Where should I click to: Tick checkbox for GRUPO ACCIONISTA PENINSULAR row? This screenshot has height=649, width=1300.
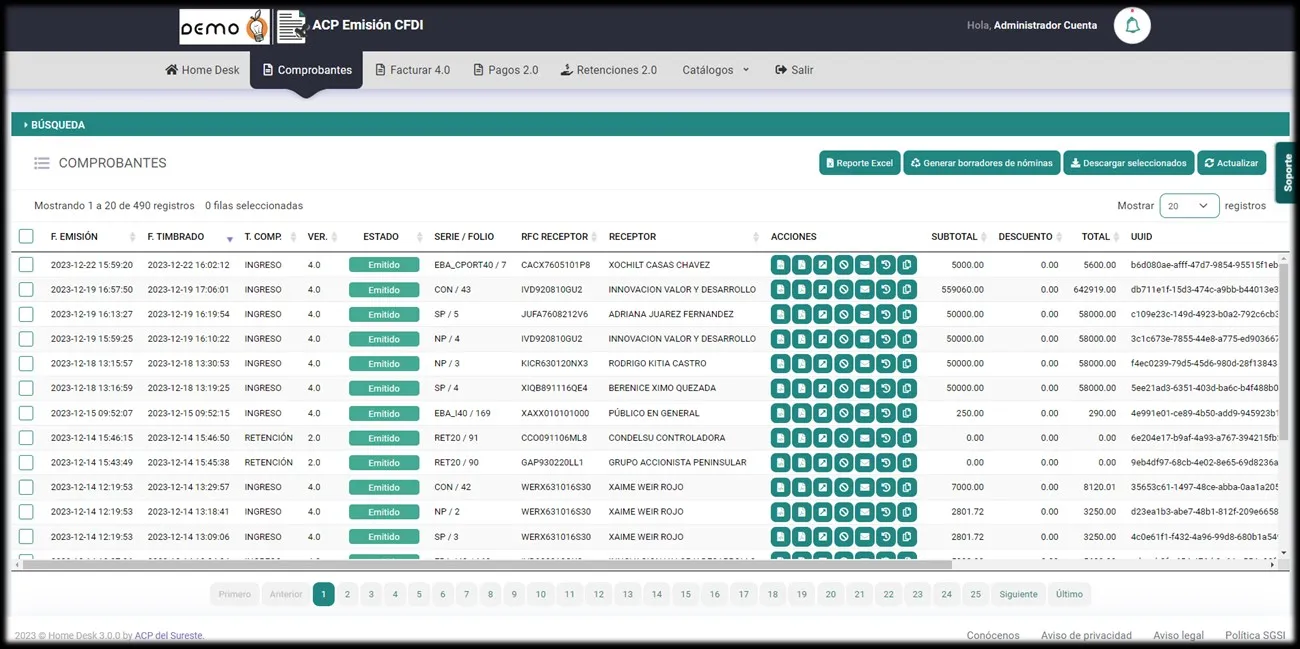click(26, 463)
